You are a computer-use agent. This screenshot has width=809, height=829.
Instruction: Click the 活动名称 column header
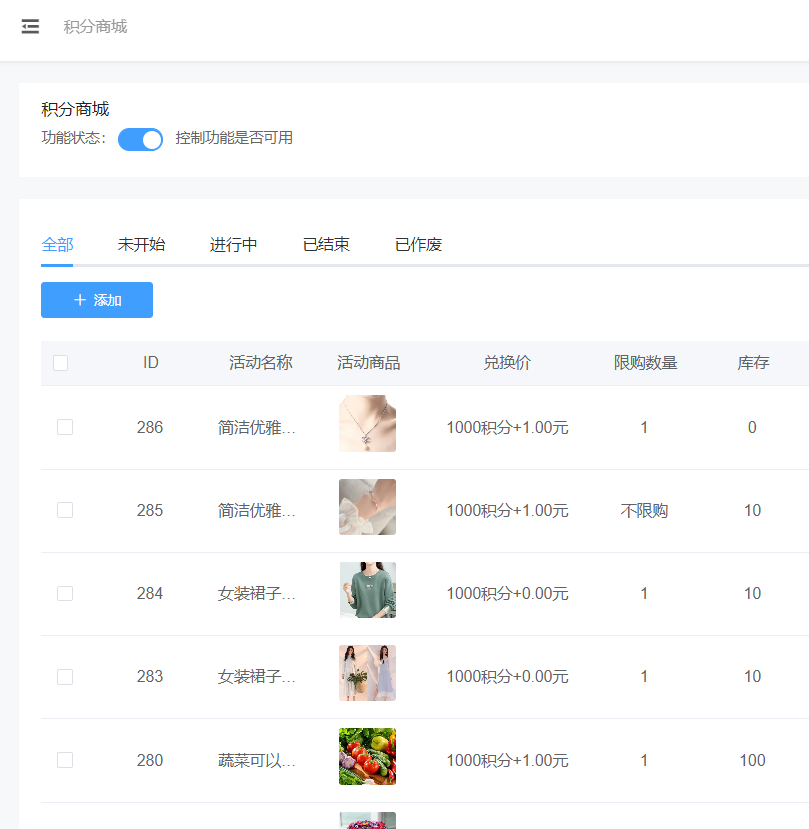[x=261, y=363]
